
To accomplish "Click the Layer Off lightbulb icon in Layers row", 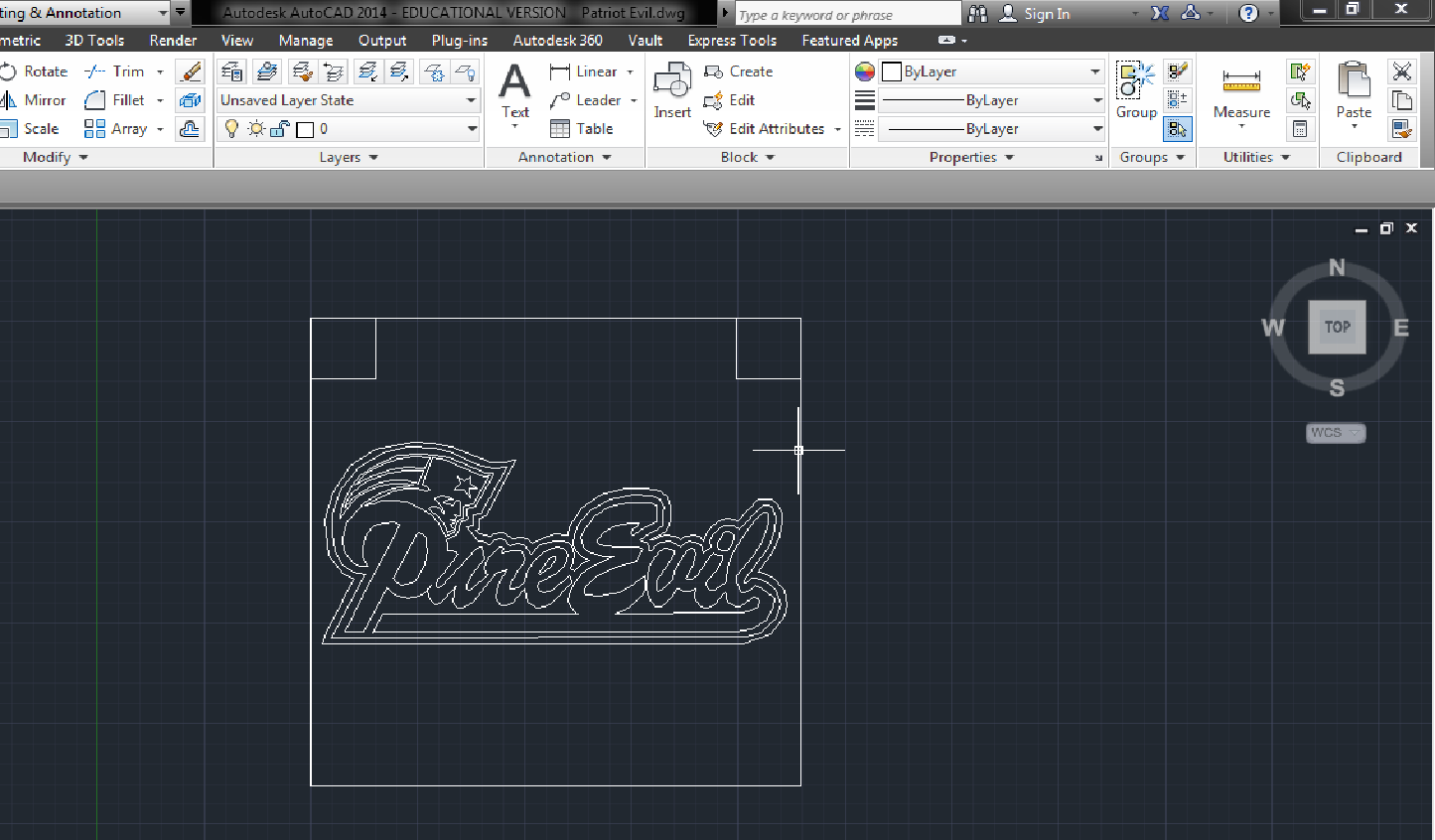I will pos(465,71).
